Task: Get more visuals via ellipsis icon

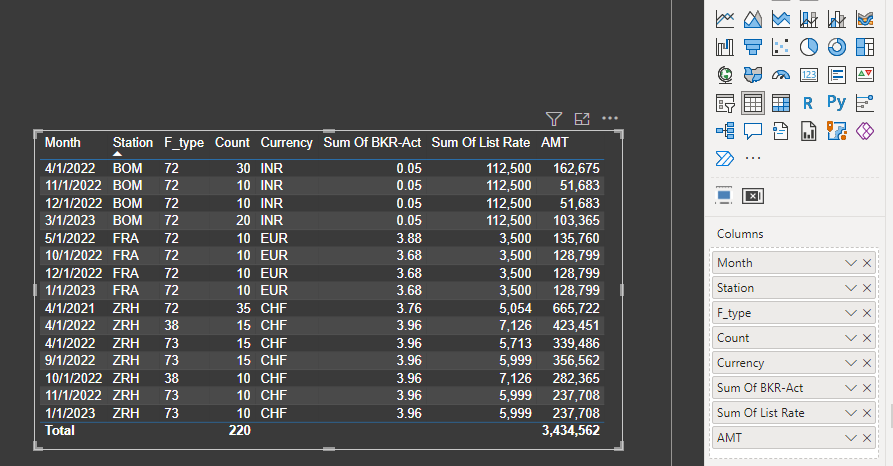Action: pyautogui.click(x=753, y=158)
